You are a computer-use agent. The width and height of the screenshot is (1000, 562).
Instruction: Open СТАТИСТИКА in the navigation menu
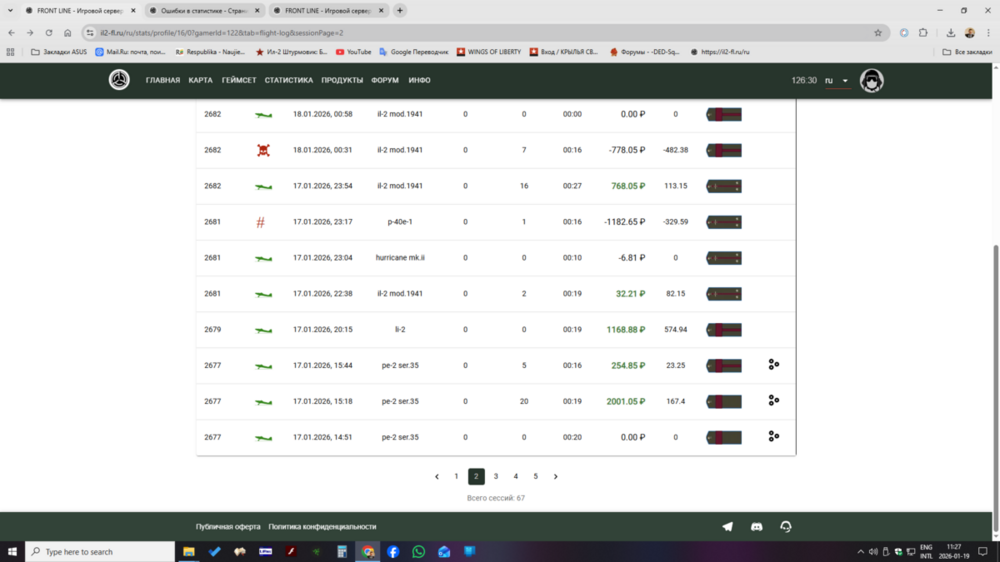289,80
